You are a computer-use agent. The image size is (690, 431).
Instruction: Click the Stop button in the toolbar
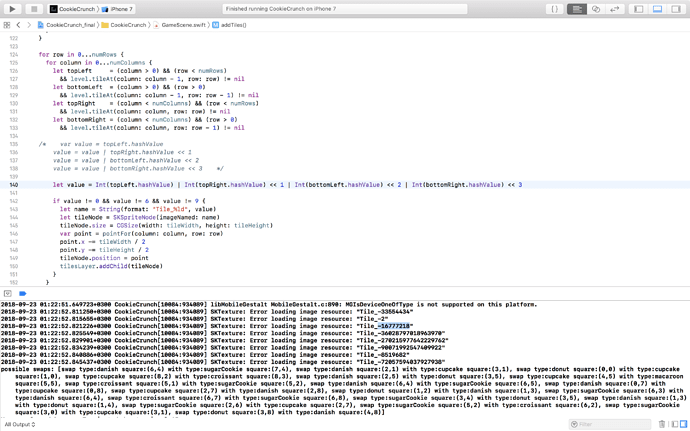[34, 9]
